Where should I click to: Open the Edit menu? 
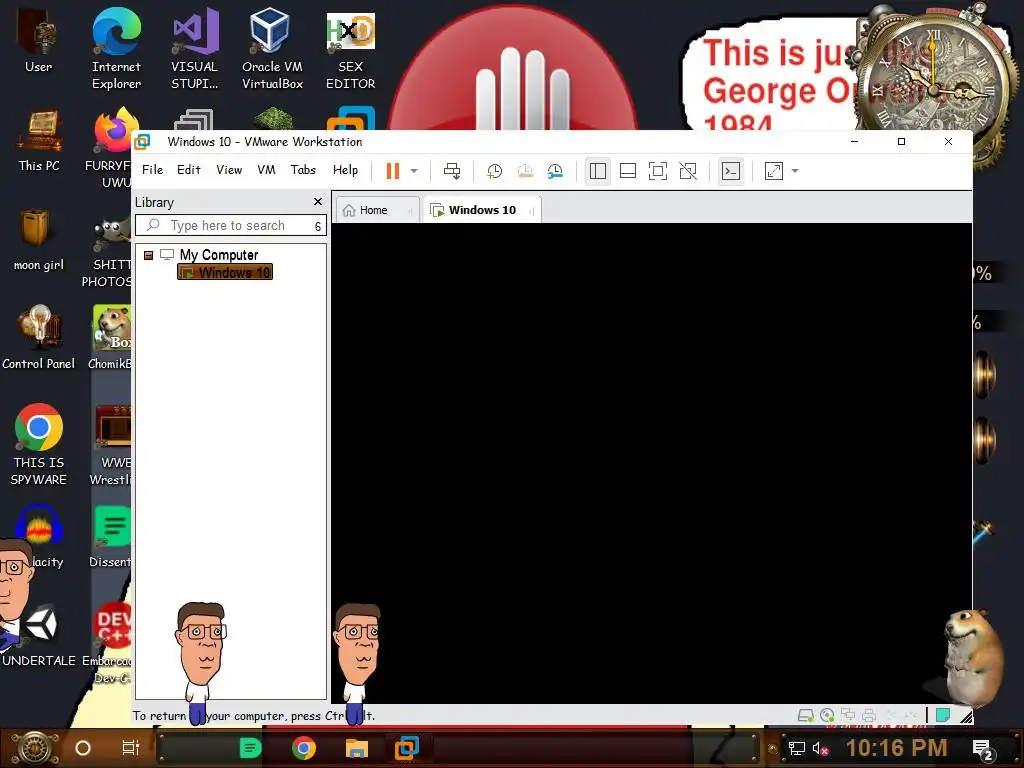click(189, 170)
